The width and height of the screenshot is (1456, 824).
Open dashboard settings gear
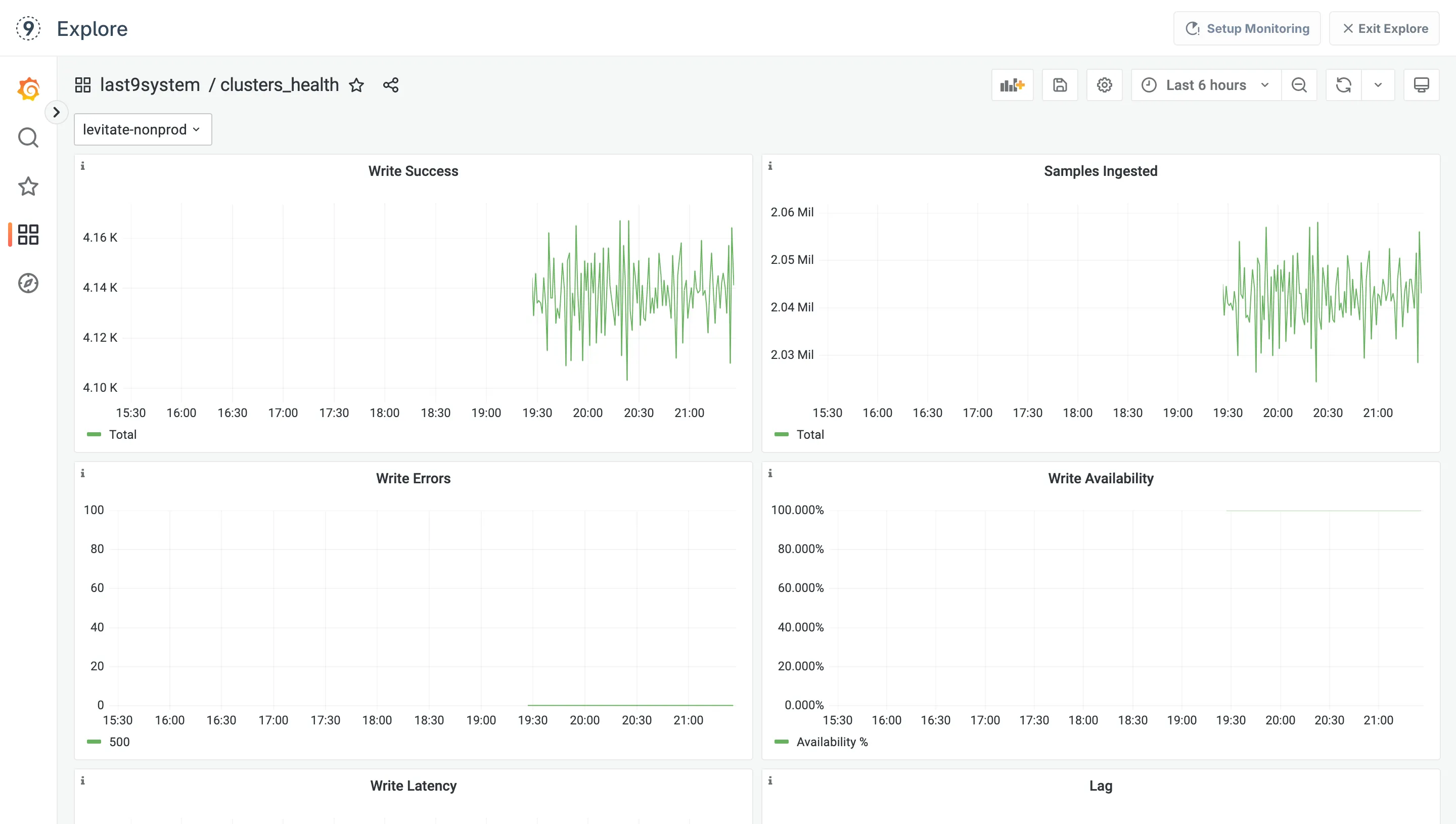pos(1104,85)
